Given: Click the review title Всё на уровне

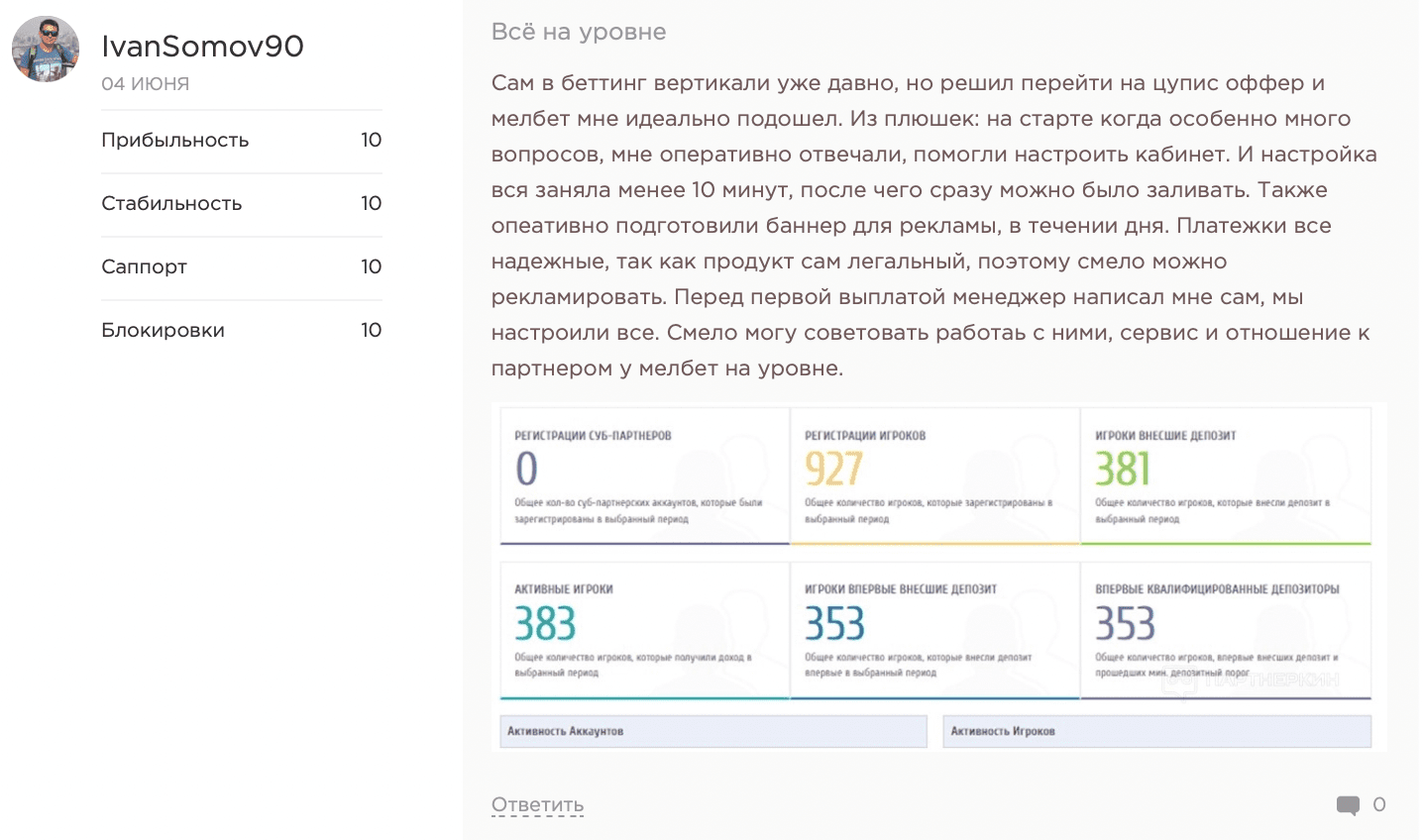Looking at the screenshot, I should click(579, 32).
